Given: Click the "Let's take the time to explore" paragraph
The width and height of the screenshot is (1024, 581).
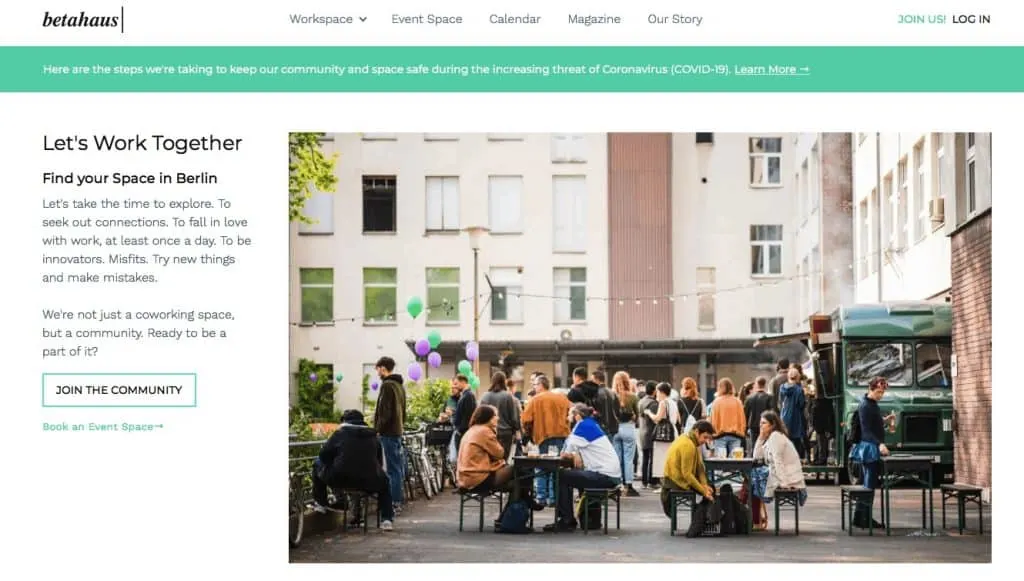Looking at the screenshot, I should tap(147, 240).
